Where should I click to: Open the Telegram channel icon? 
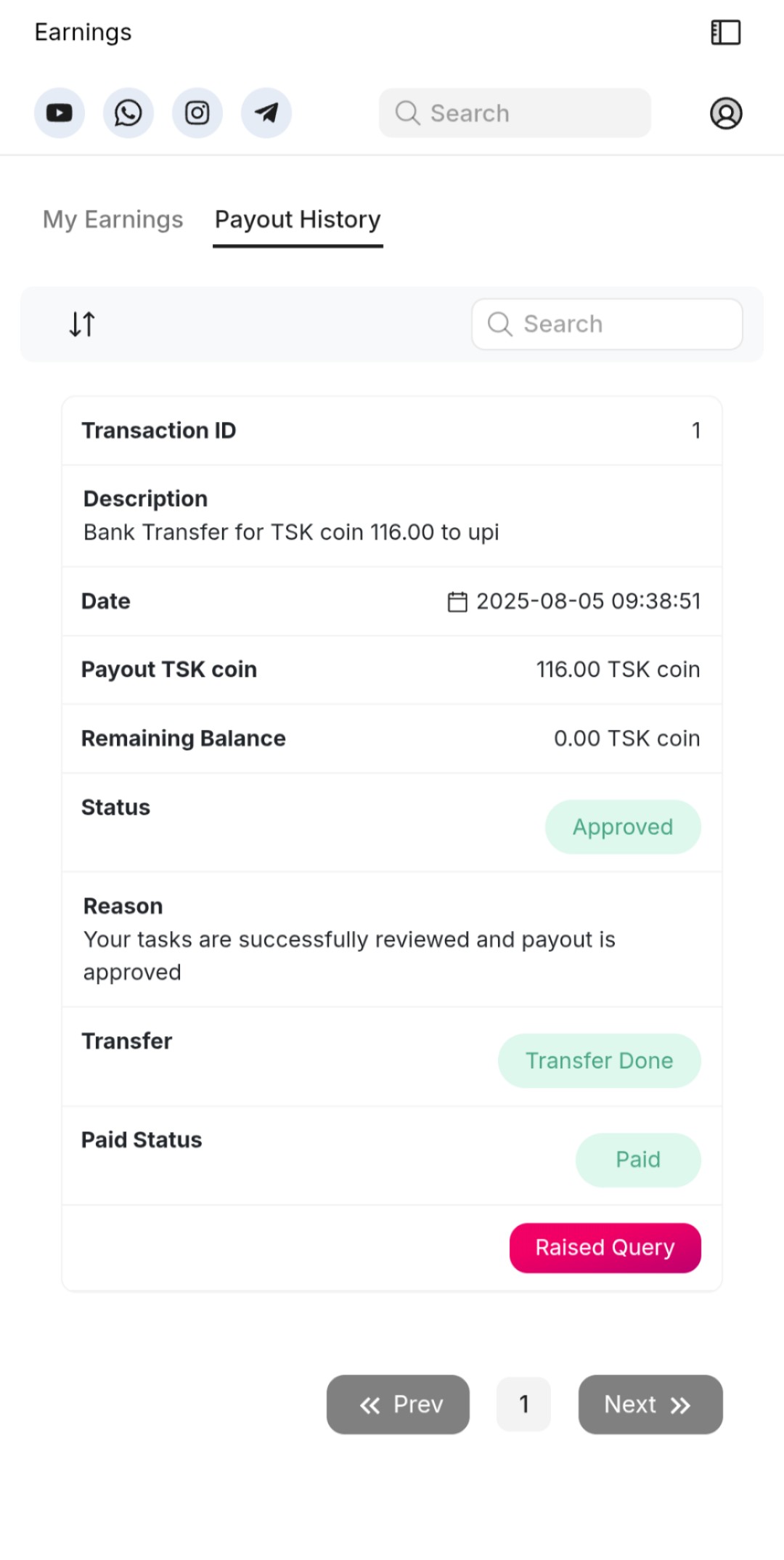click(266, 113)
